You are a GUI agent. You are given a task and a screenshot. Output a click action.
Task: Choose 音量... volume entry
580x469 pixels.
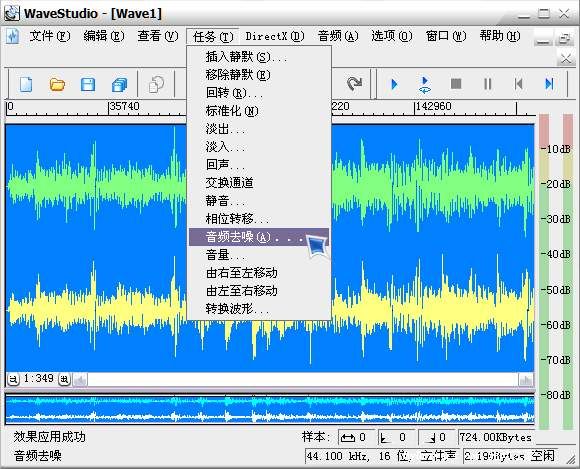click(x=259, y=255)
